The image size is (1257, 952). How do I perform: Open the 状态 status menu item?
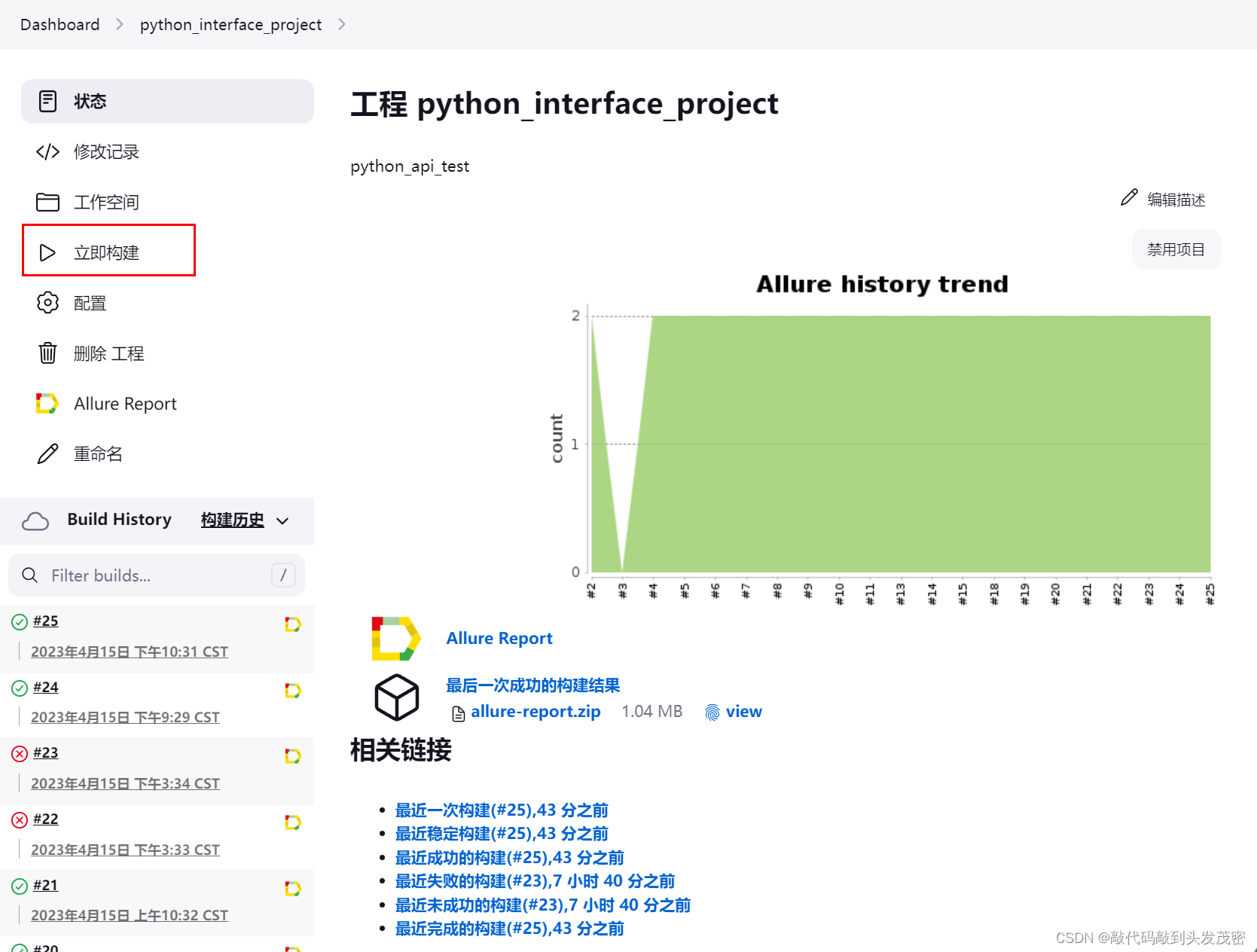coord(167,101)
